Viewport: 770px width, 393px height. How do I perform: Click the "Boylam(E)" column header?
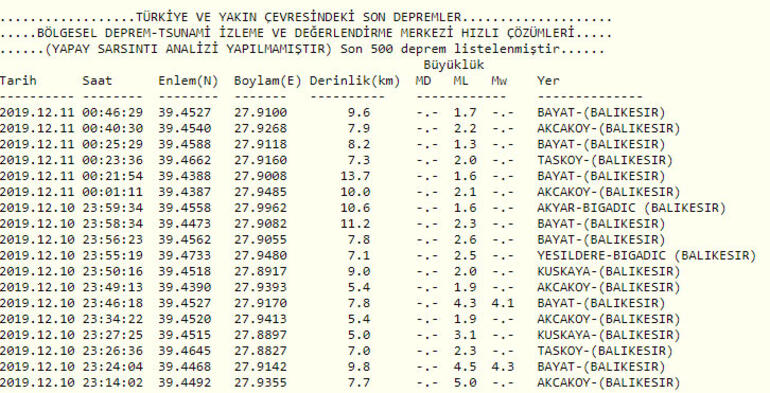tap(268, 82)
